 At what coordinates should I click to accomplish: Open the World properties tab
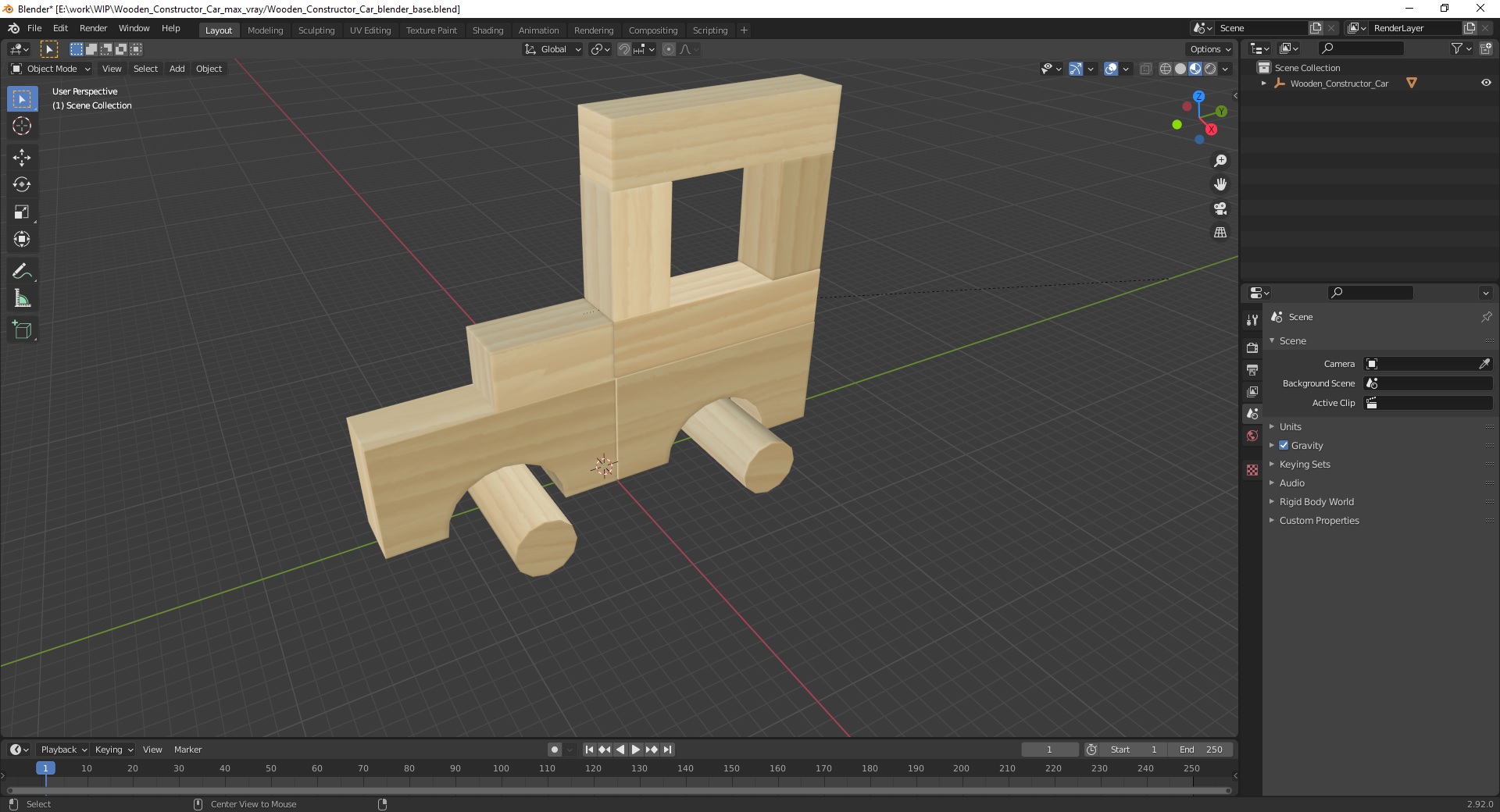[1252, 436]
